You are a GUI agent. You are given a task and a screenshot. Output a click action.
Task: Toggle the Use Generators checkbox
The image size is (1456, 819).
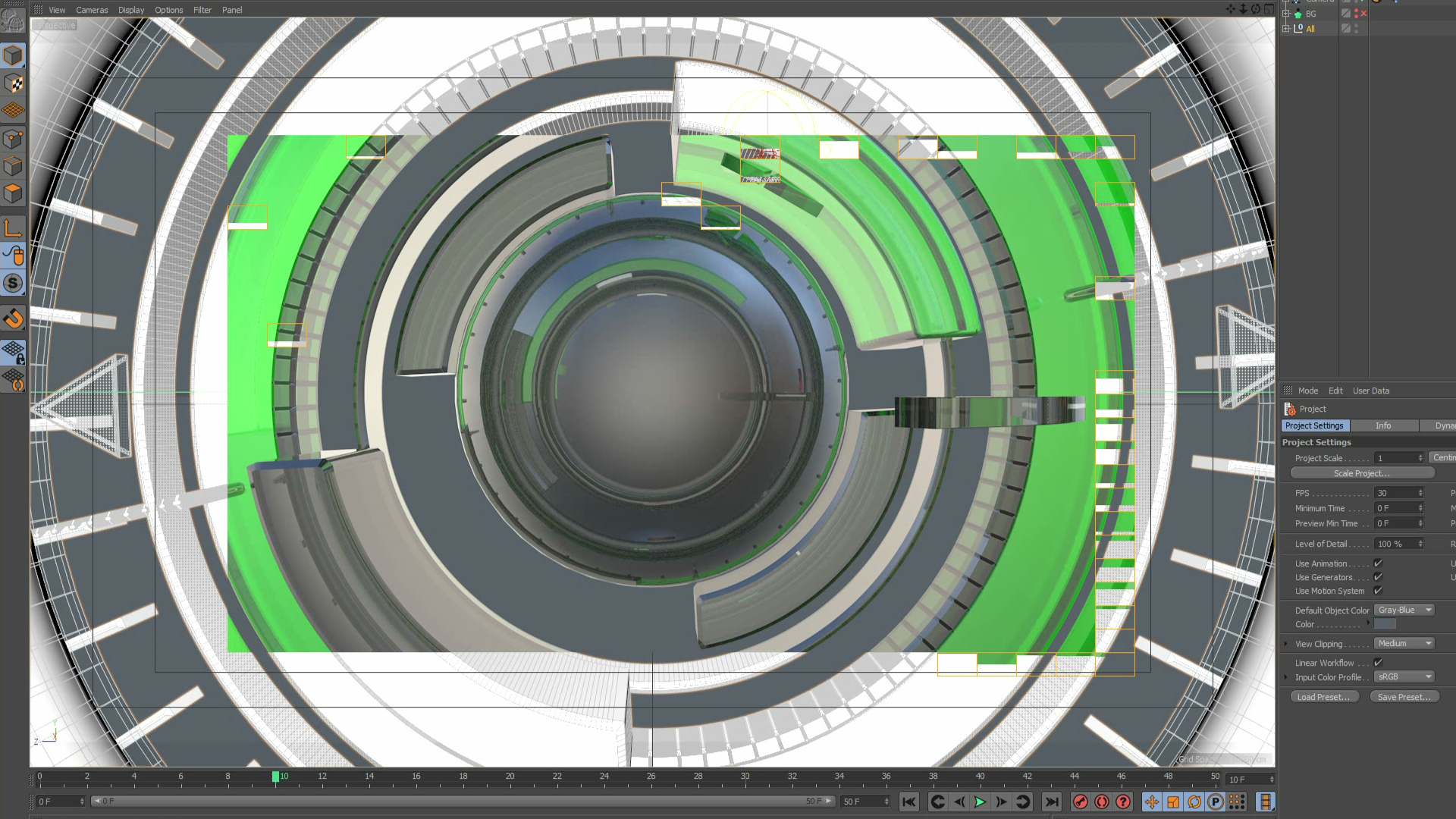click(1378, 577)
